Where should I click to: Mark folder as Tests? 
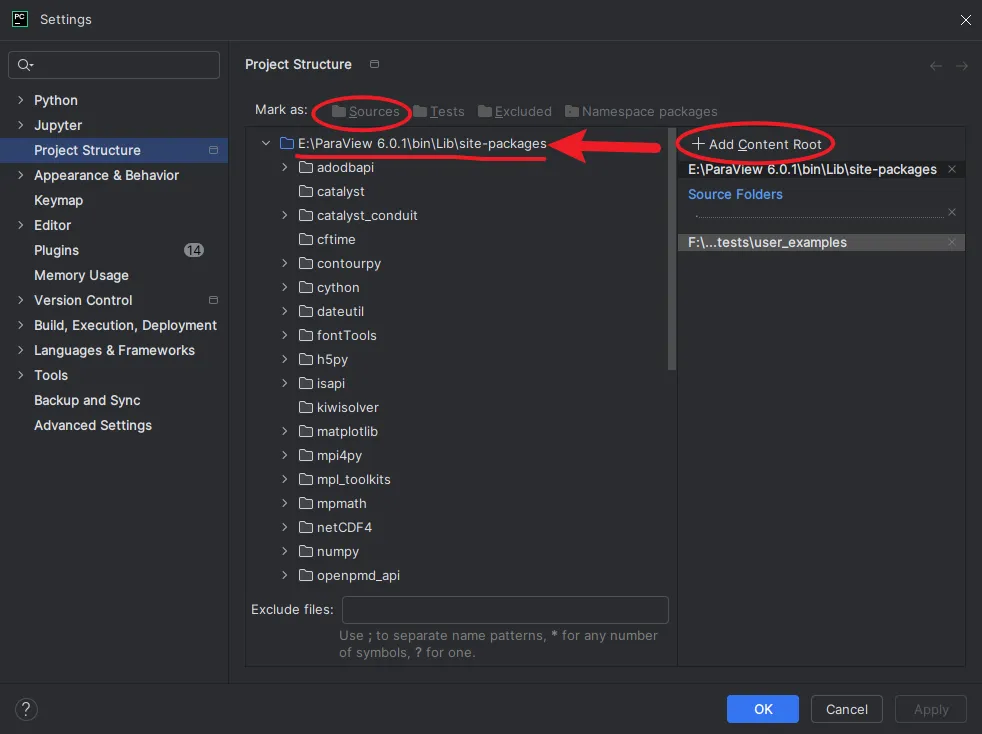click(439, 111)
